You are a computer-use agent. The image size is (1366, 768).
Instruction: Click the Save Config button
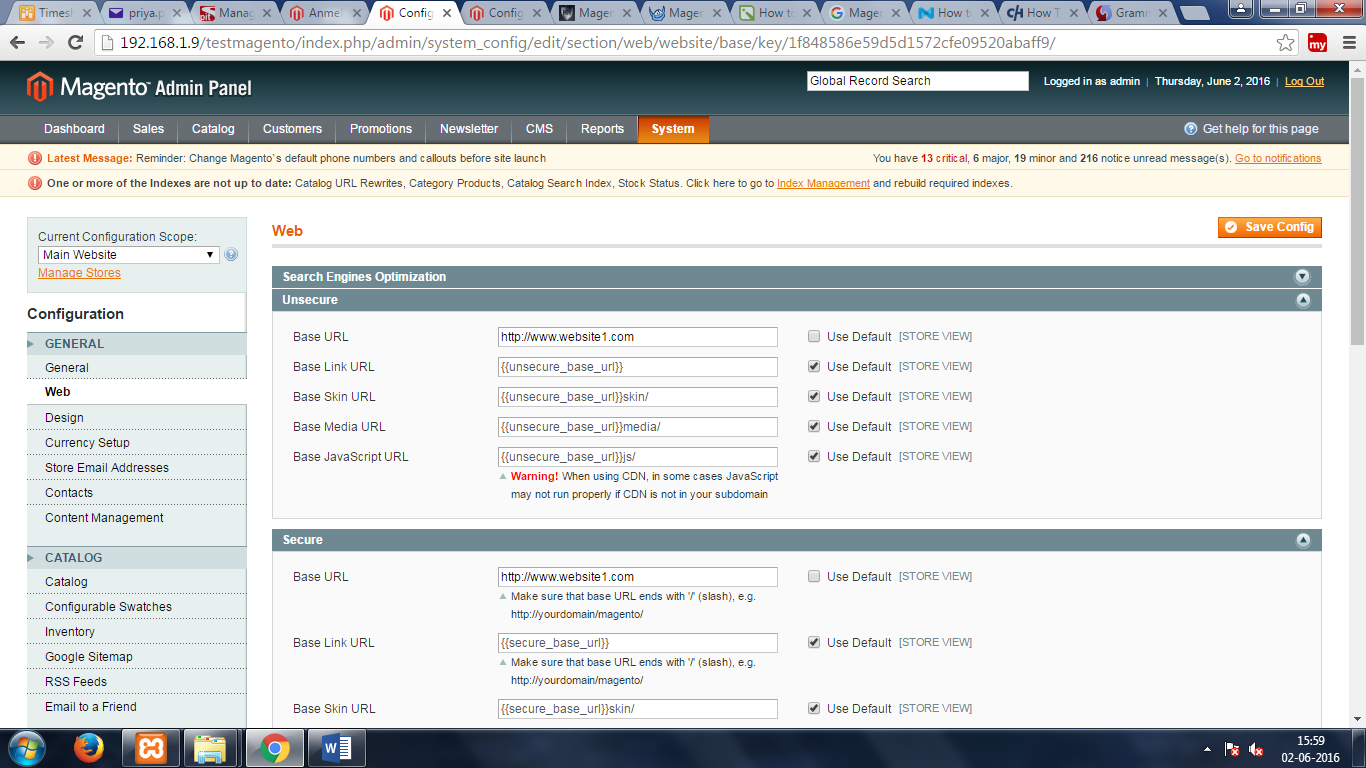pos(1270,227)
